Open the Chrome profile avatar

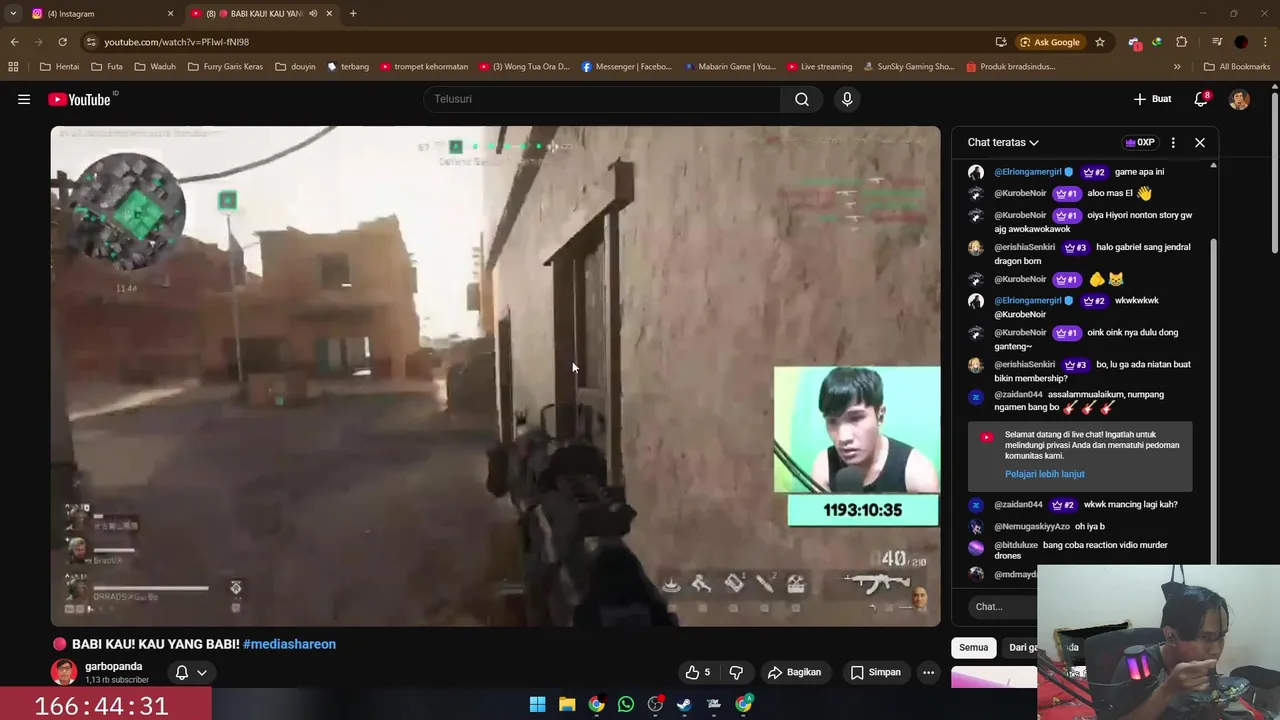point(1241,42)
